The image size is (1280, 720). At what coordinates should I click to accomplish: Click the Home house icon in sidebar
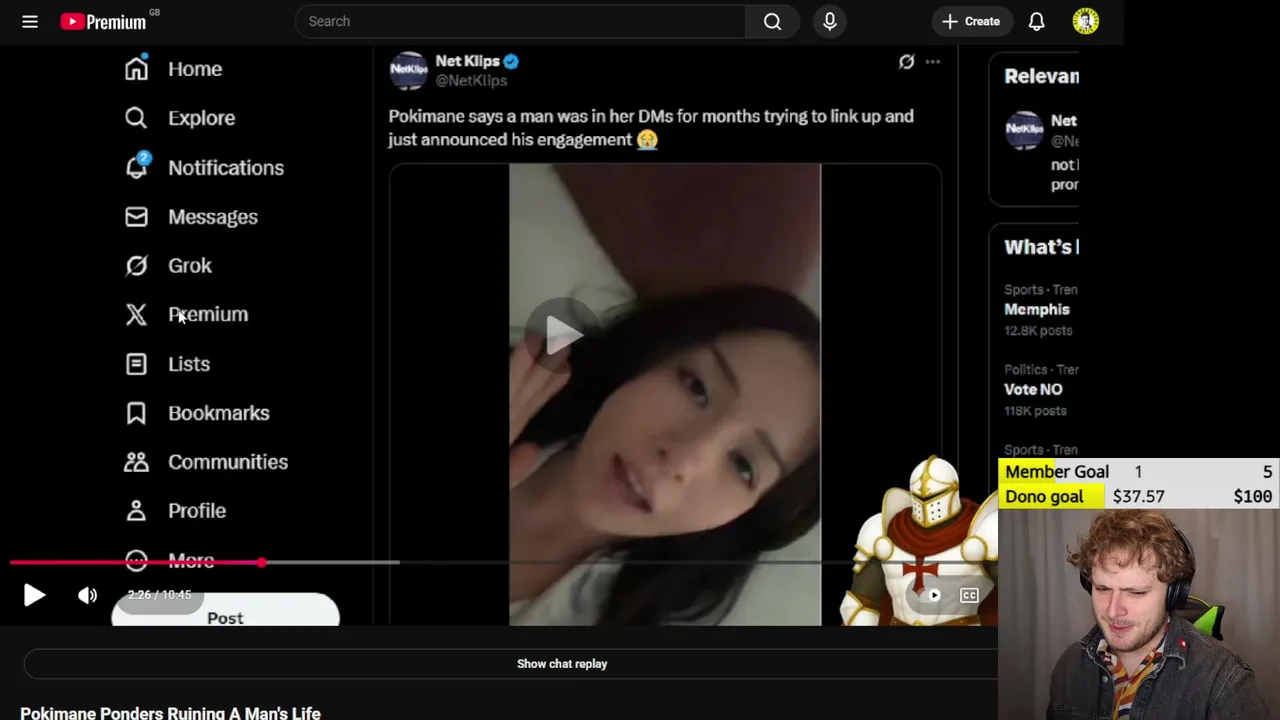(x=136, y=68)
